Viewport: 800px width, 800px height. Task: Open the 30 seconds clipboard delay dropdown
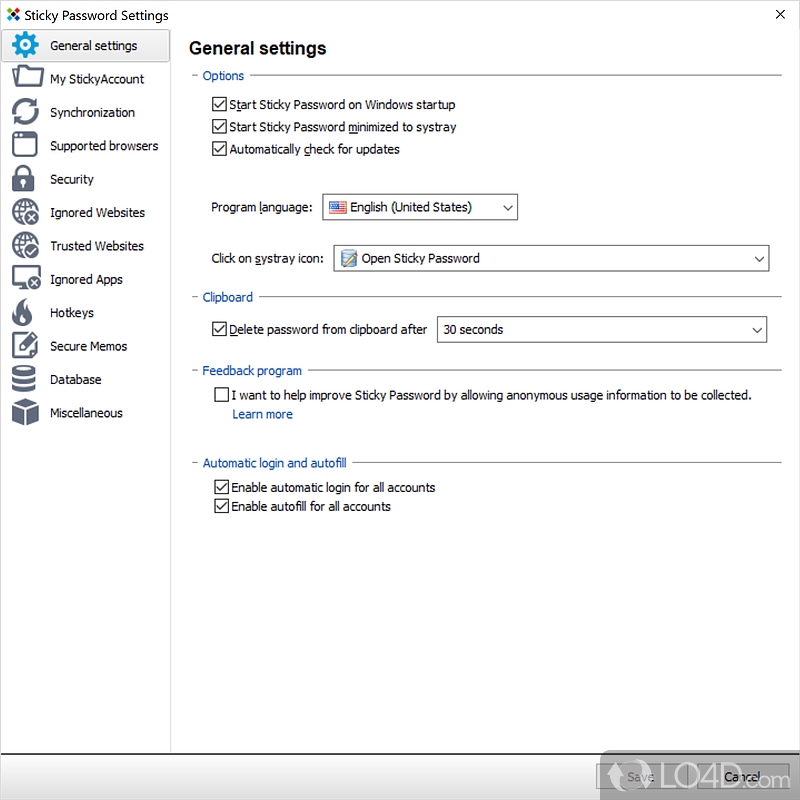(x=602, y=330)
